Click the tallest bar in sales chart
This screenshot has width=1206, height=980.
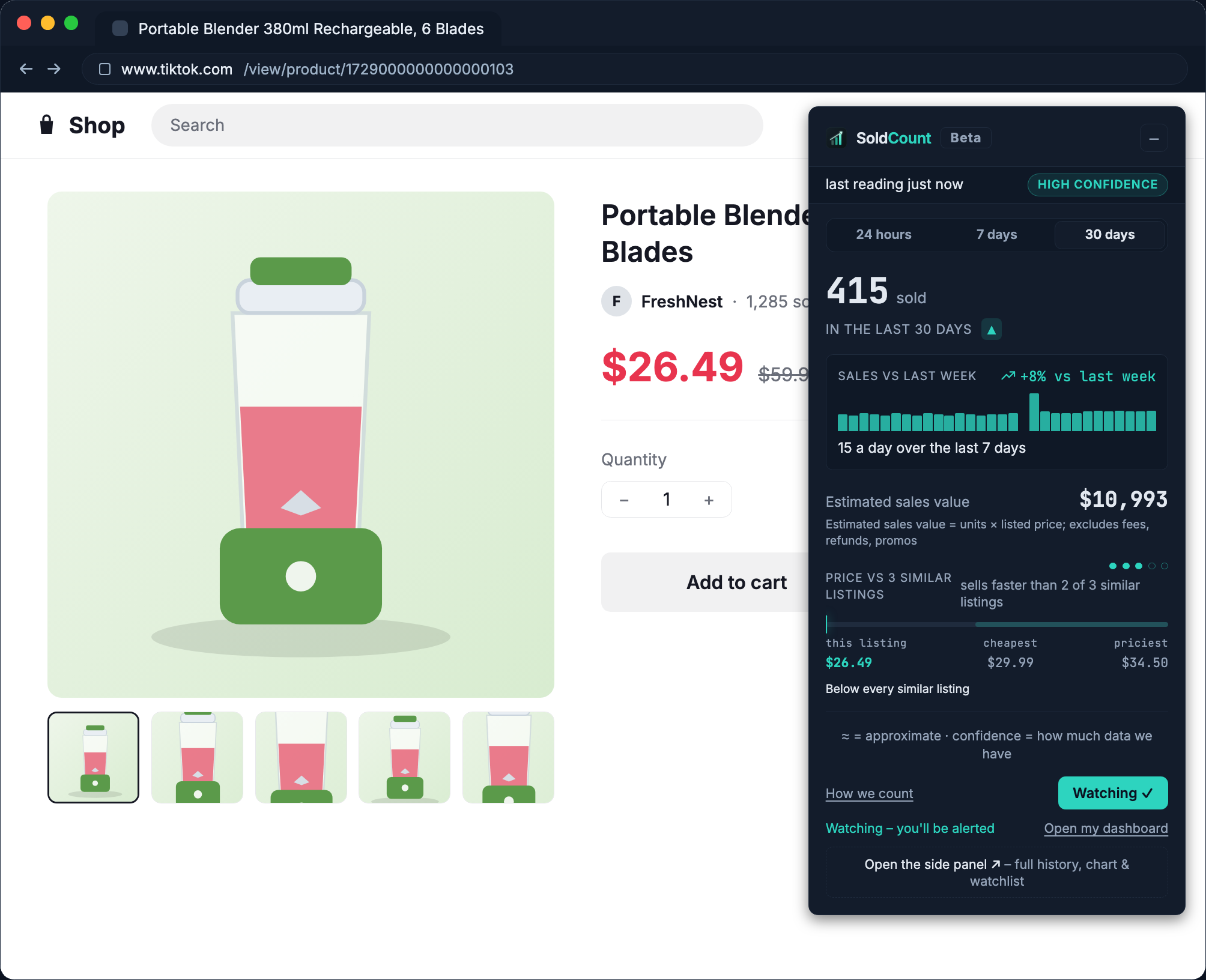(x=1034, y=413)
